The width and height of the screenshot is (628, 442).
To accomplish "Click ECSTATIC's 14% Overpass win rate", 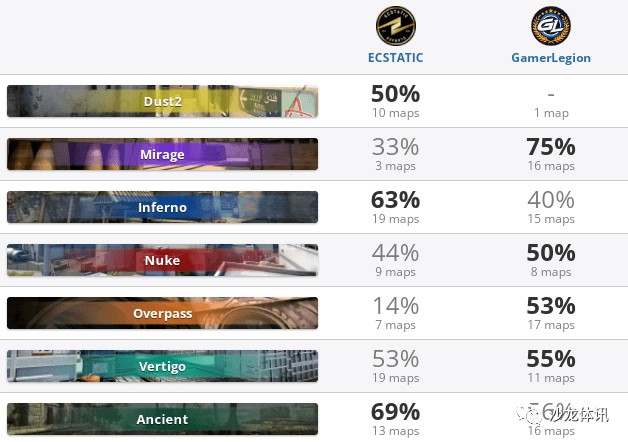I will click(x=396, y=306).
